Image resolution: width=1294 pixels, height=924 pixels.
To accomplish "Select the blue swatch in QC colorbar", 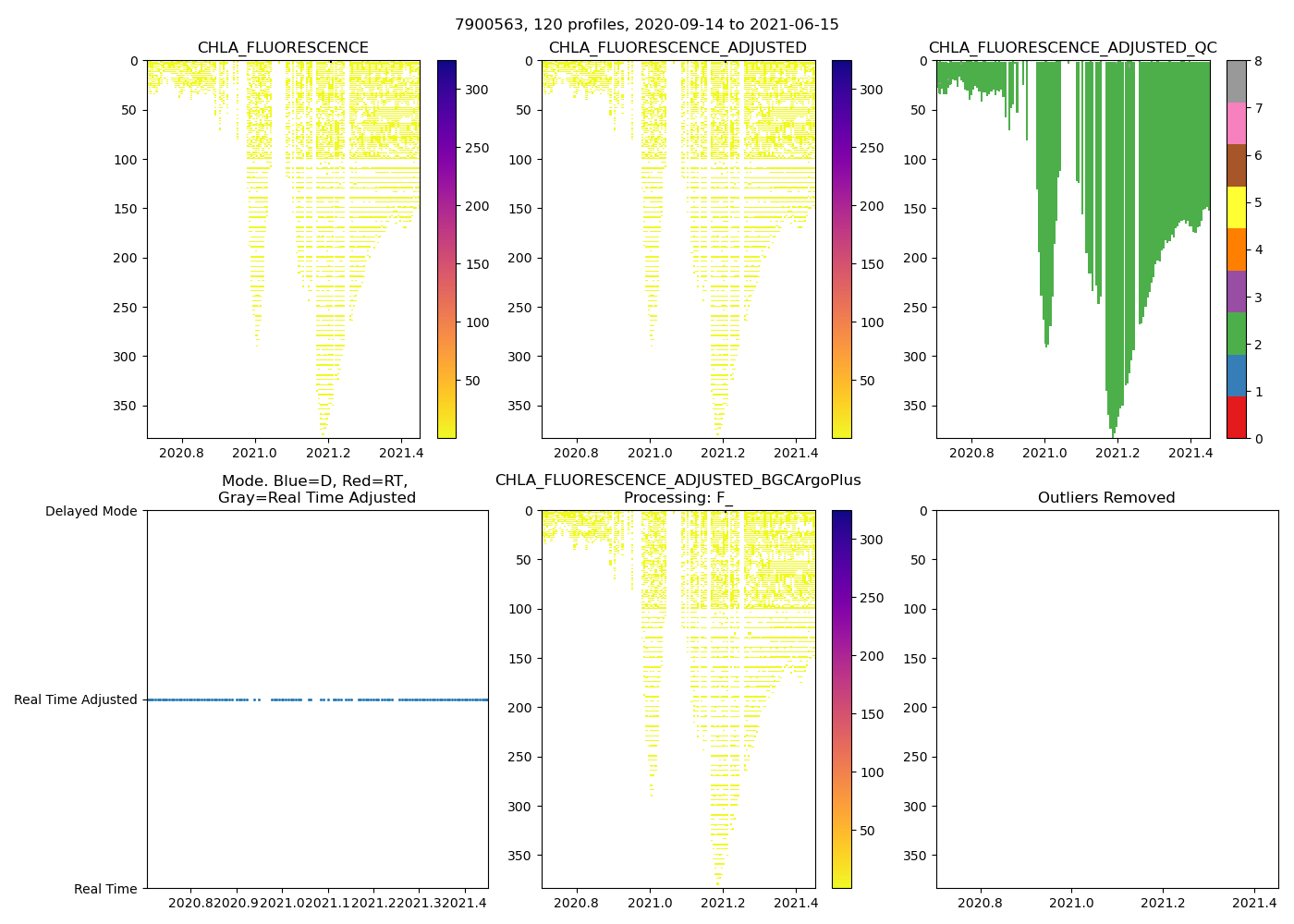I will click(1236, 375).
